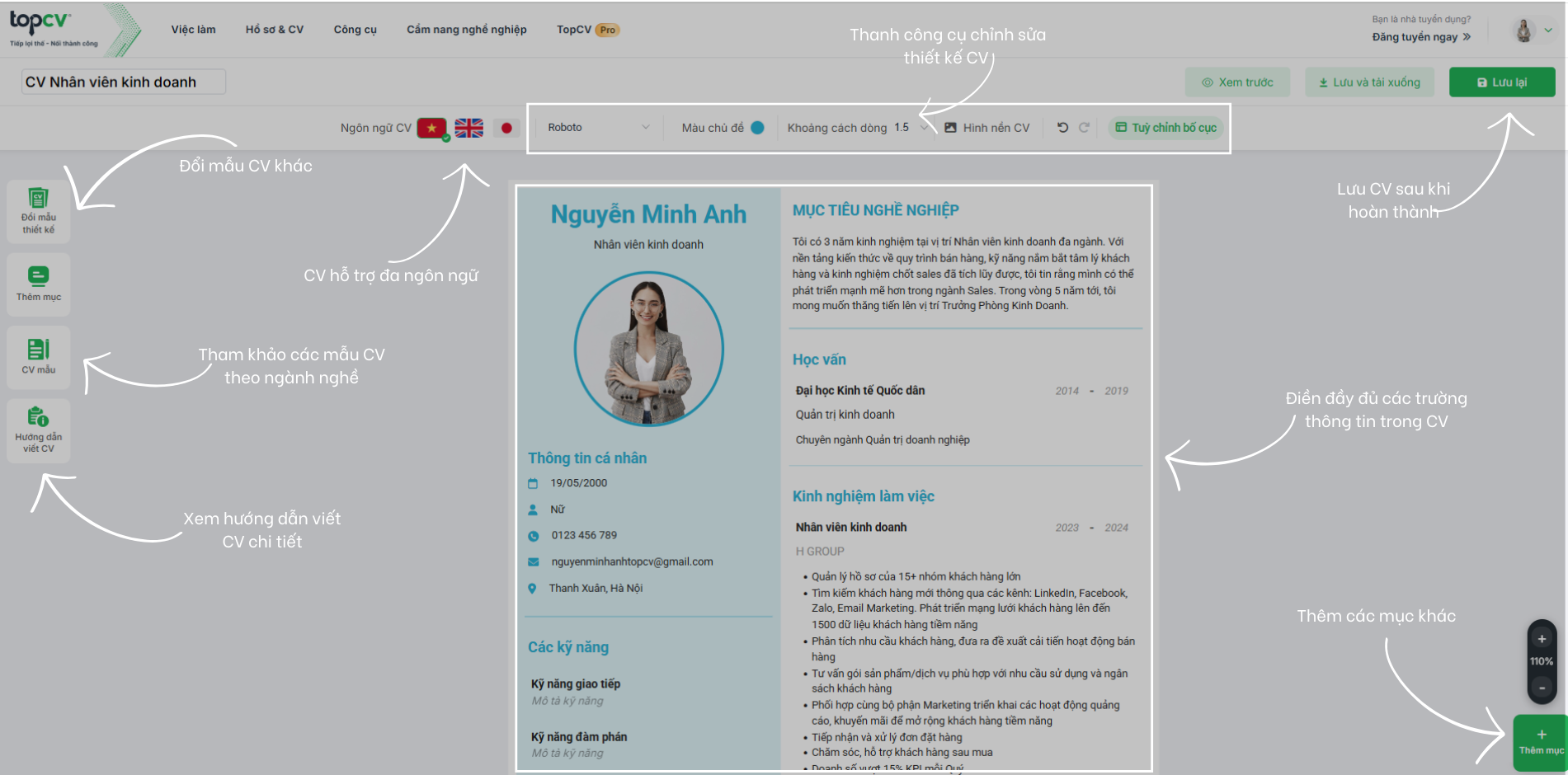
Task: Open the TopCV Pro menu item
Action: click(x=587, y=30)
